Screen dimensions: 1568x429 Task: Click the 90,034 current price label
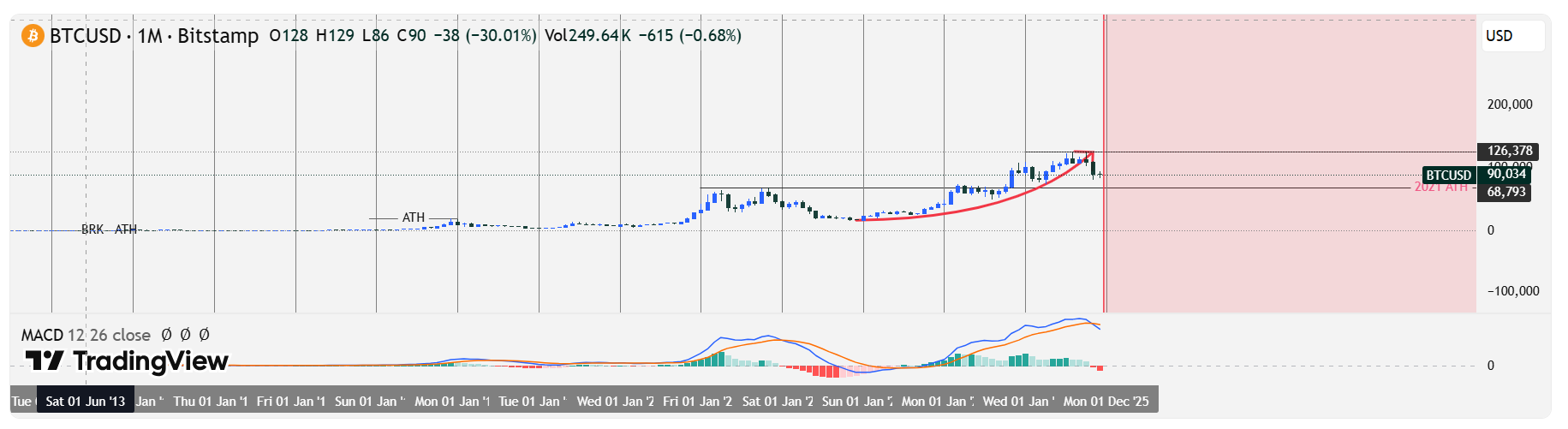(1506, 175)
